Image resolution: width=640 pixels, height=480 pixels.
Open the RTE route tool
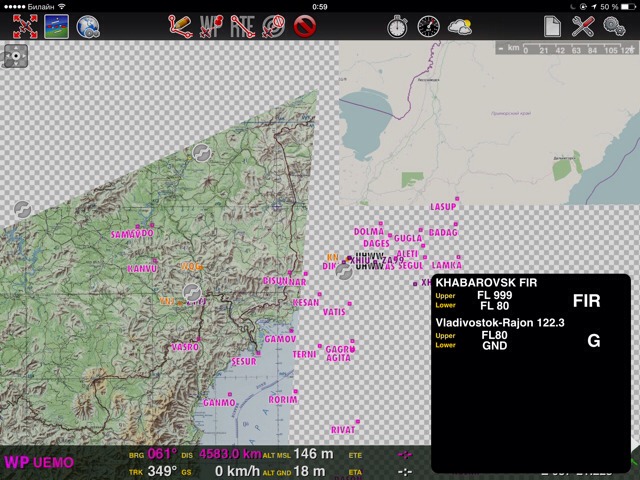[x=242, y=27]
